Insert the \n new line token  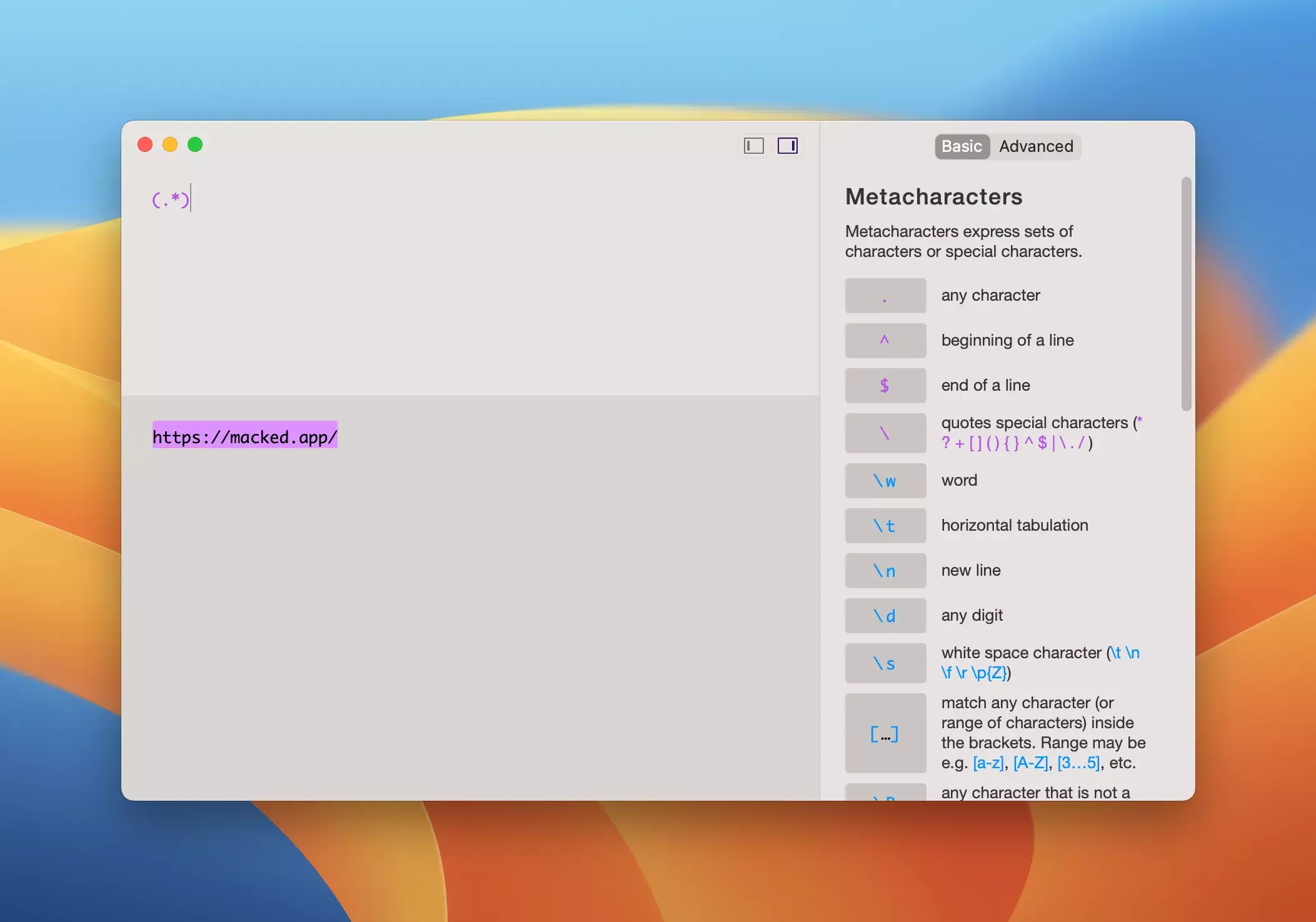coord(885,571)
